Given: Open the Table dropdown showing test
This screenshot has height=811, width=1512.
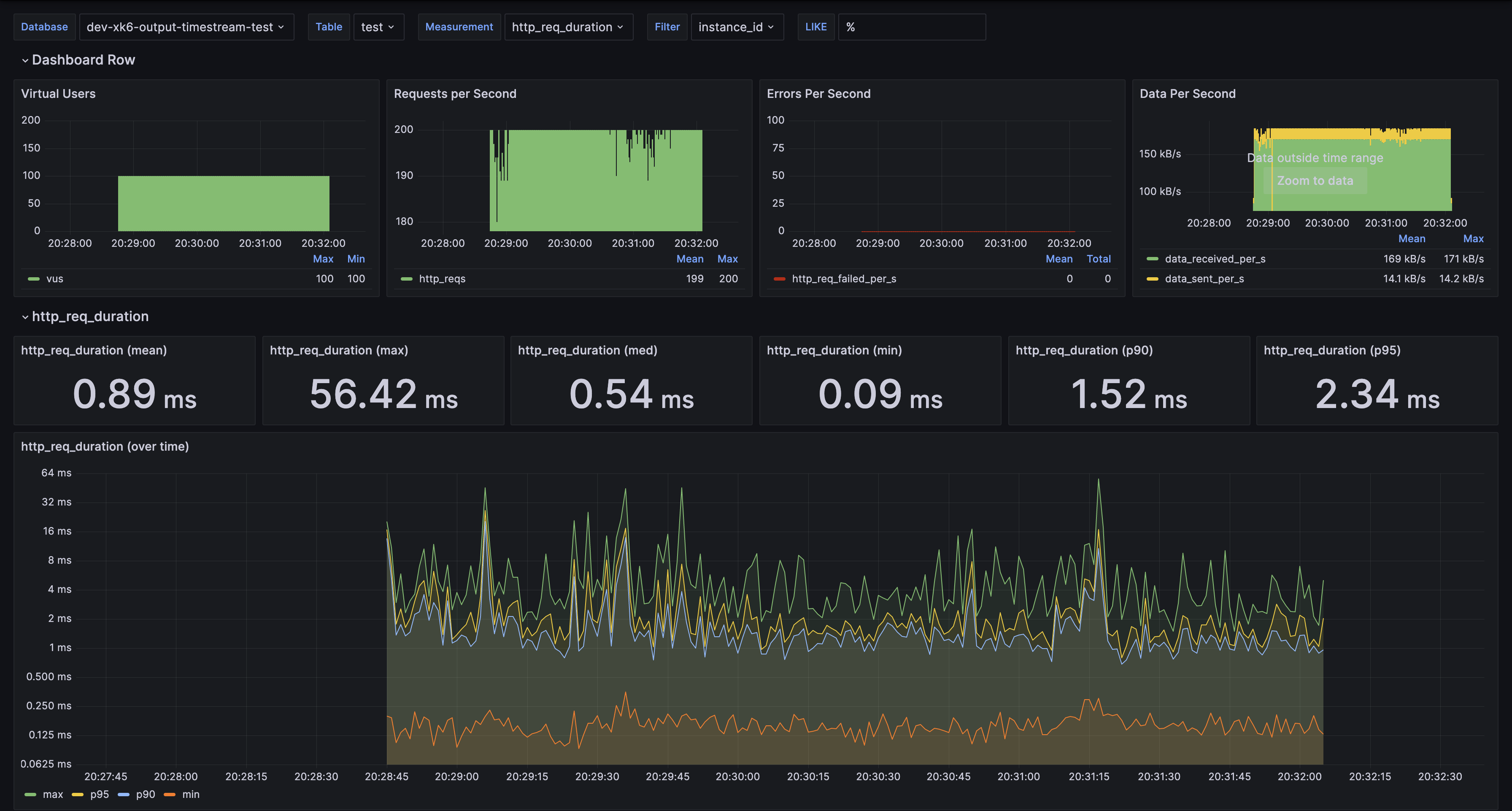Looking at the screenshot, I should 378,27.
